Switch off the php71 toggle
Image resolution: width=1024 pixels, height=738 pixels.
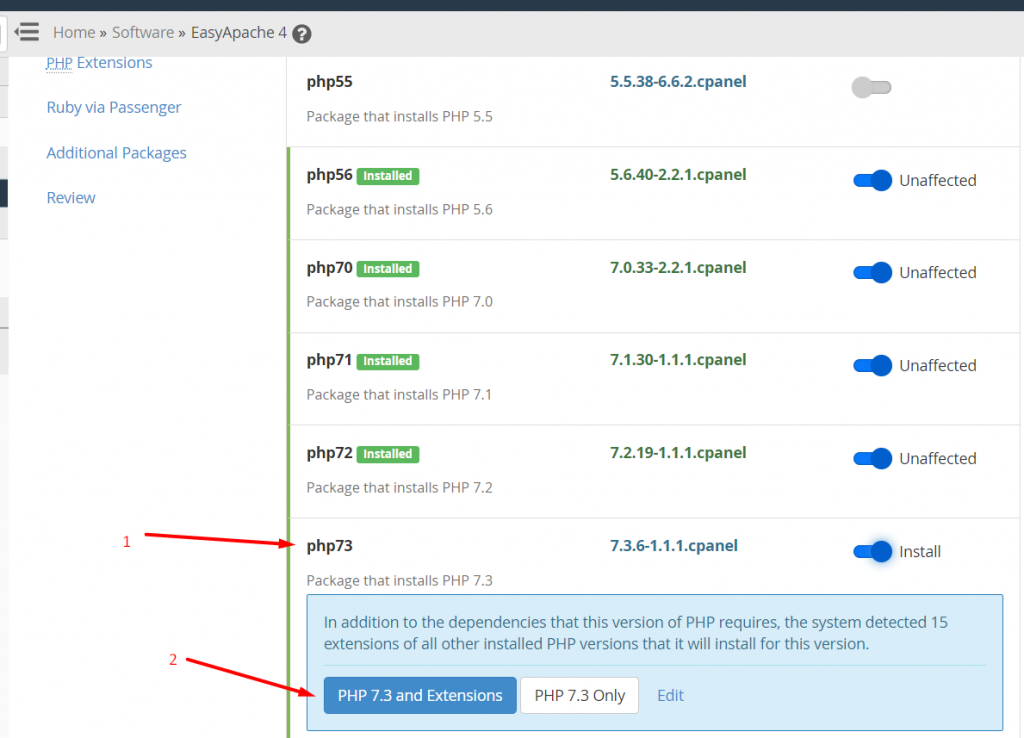pyautogui.click(x=871, y=365)
